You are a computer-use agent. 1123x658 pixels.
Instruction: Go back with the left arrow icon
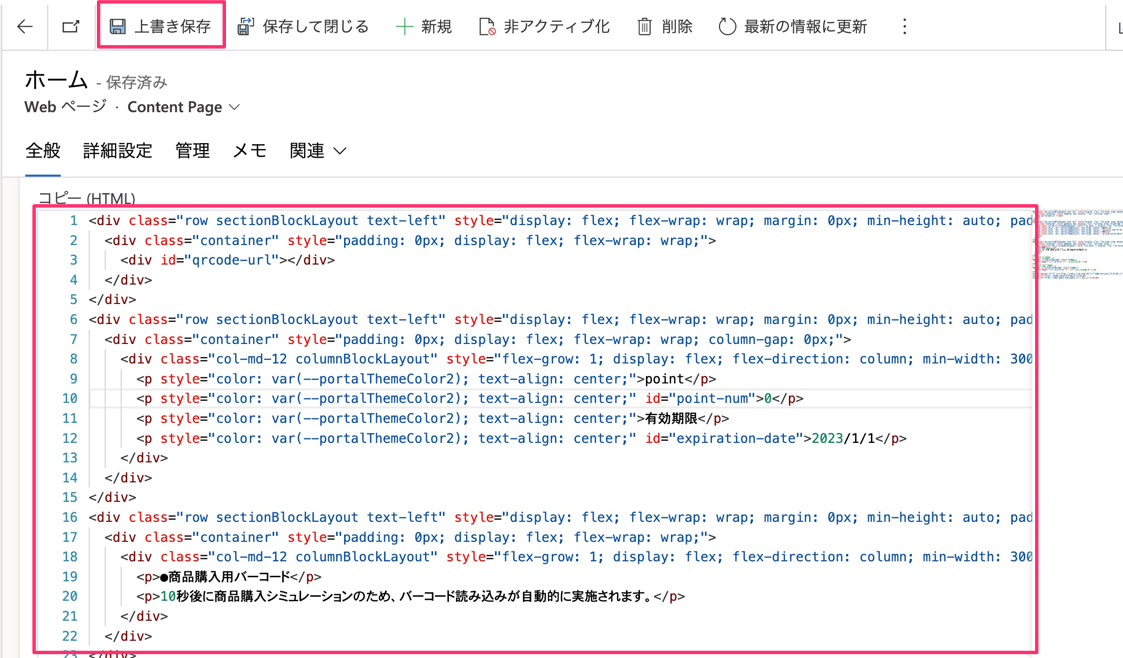25,26
